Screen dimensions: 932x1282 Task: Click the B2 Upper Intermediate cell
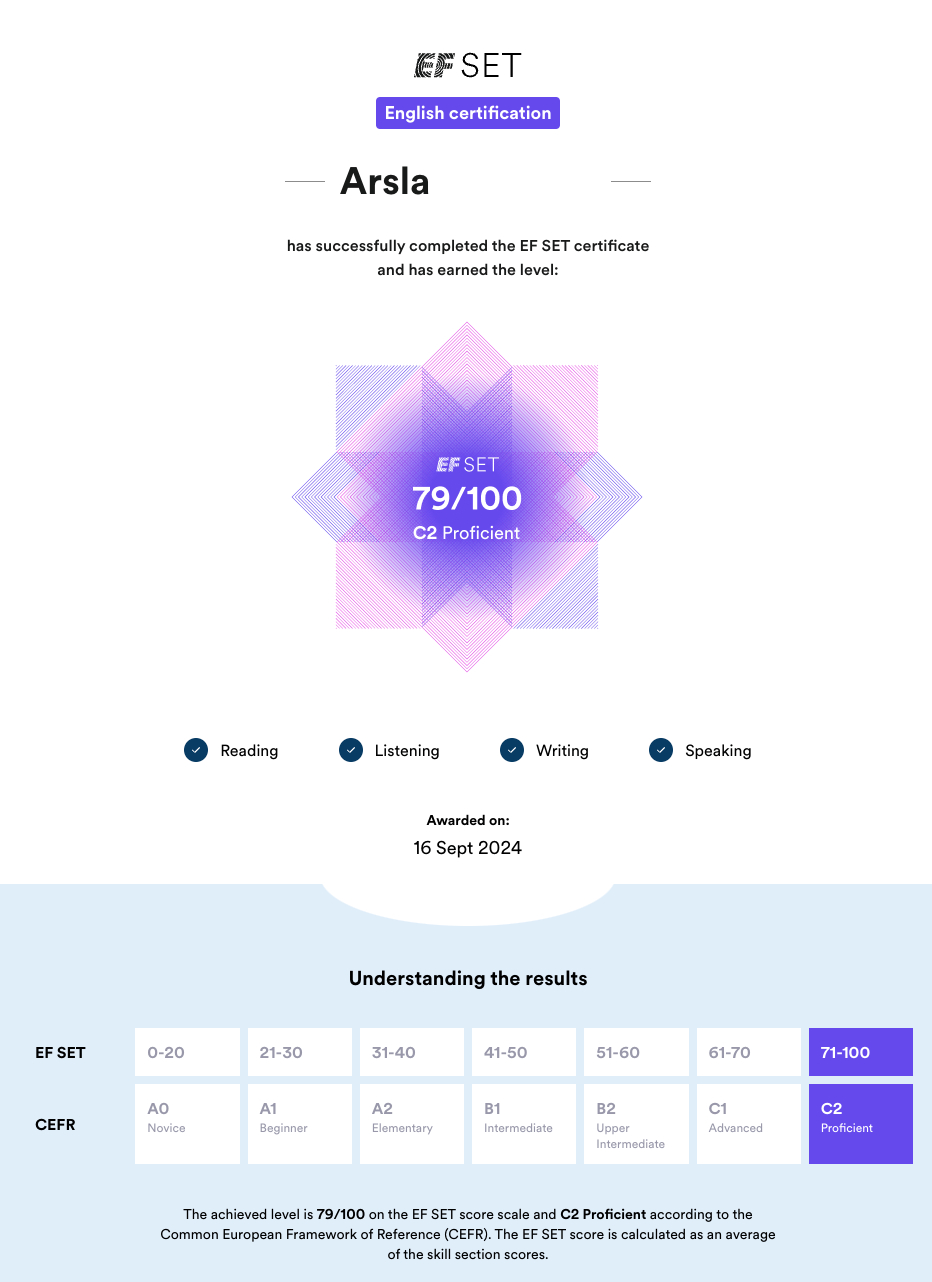(636, 1124)
